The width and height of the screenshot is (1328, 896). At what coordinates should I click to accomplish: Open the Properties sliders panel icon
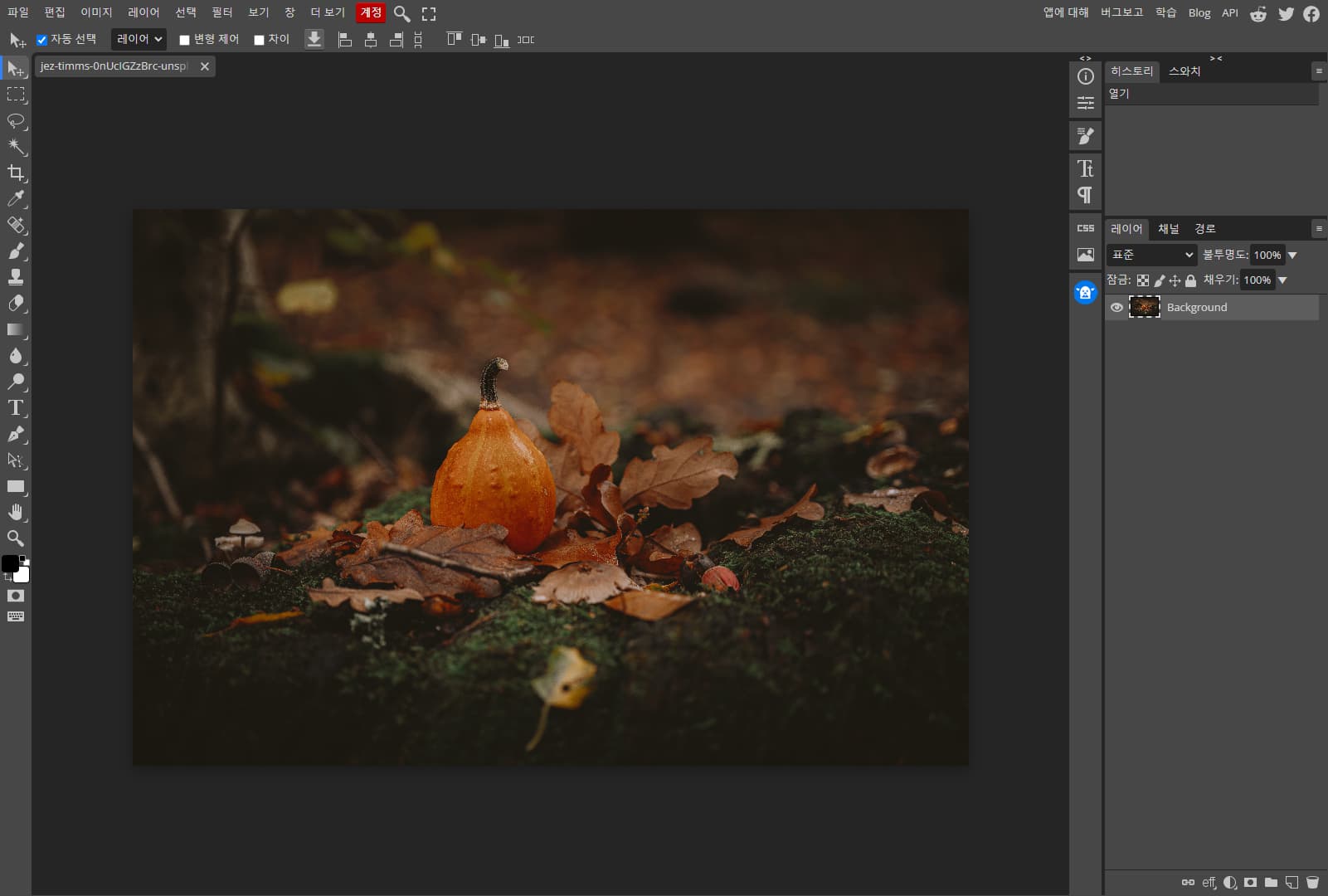(1085, 103)
